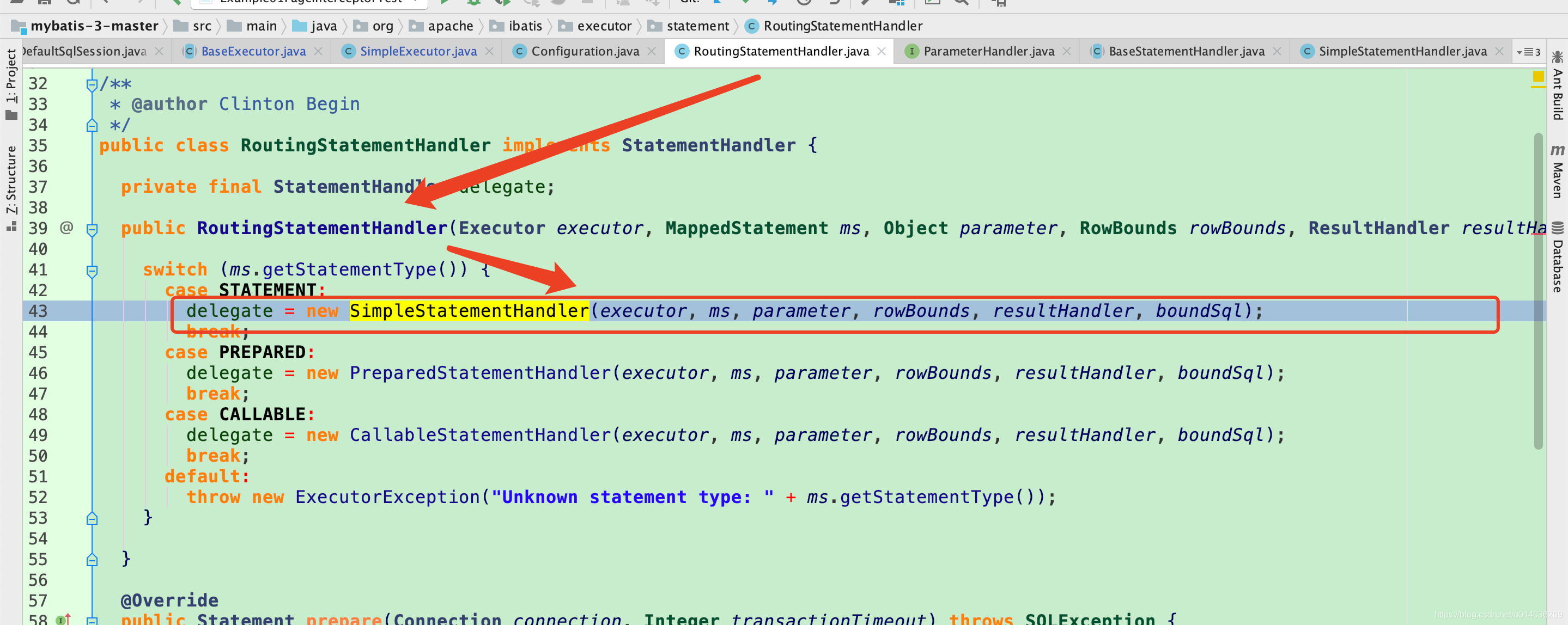Open the Structure tool window
The width and height of the screenshot is (1568, 625).
coord(11,188)
